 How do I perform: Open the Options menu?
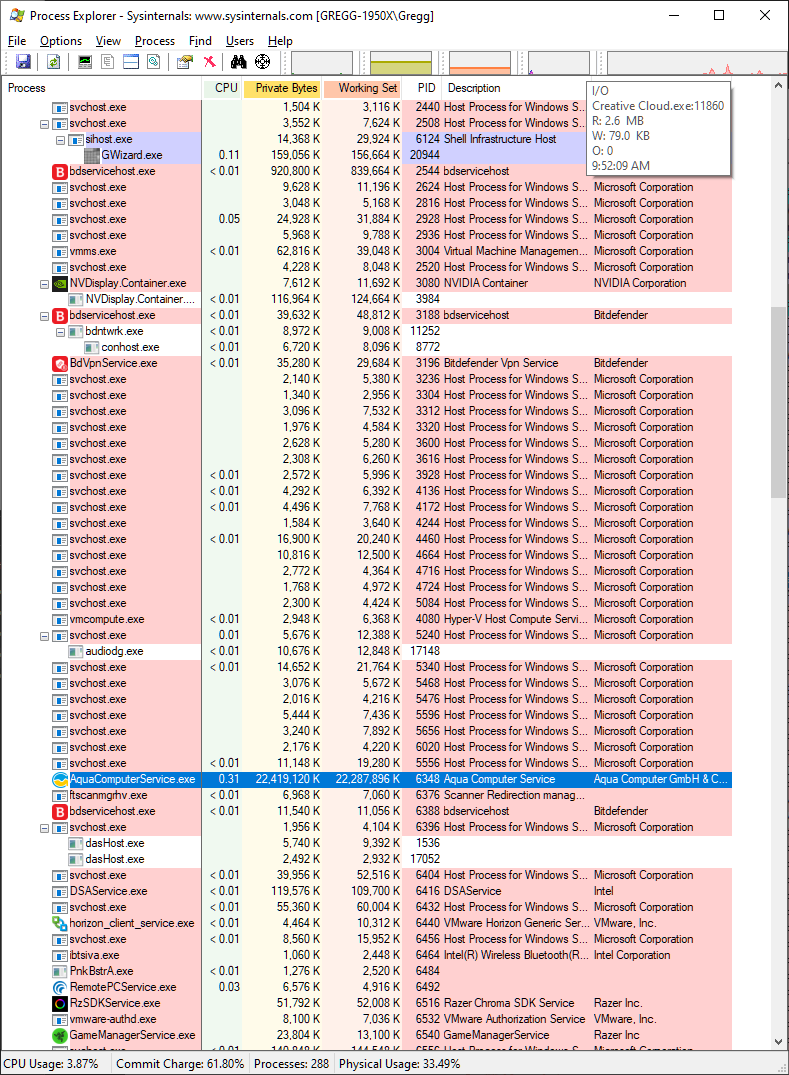tap(60, 41)
